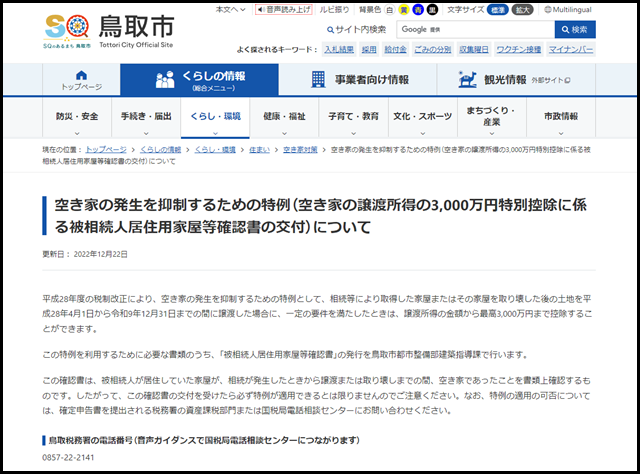Image resolution: width=640 pixels, height=474 pixels.
Task: Expand the 文化・スポーツ menu
Action: (422, 119)
